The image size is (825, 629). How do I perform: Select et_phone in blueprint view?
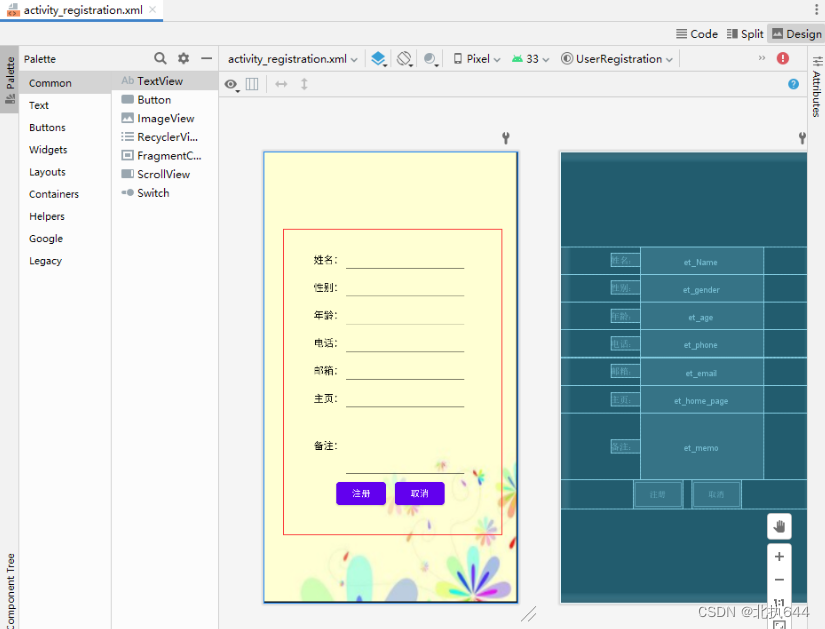tap(701, 345)
